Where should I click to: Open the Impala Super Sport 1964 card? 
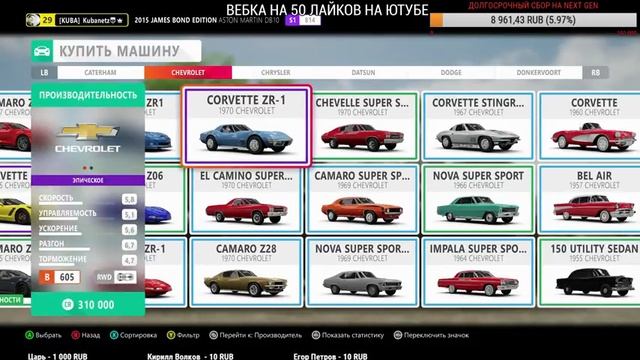coord(478,272)
